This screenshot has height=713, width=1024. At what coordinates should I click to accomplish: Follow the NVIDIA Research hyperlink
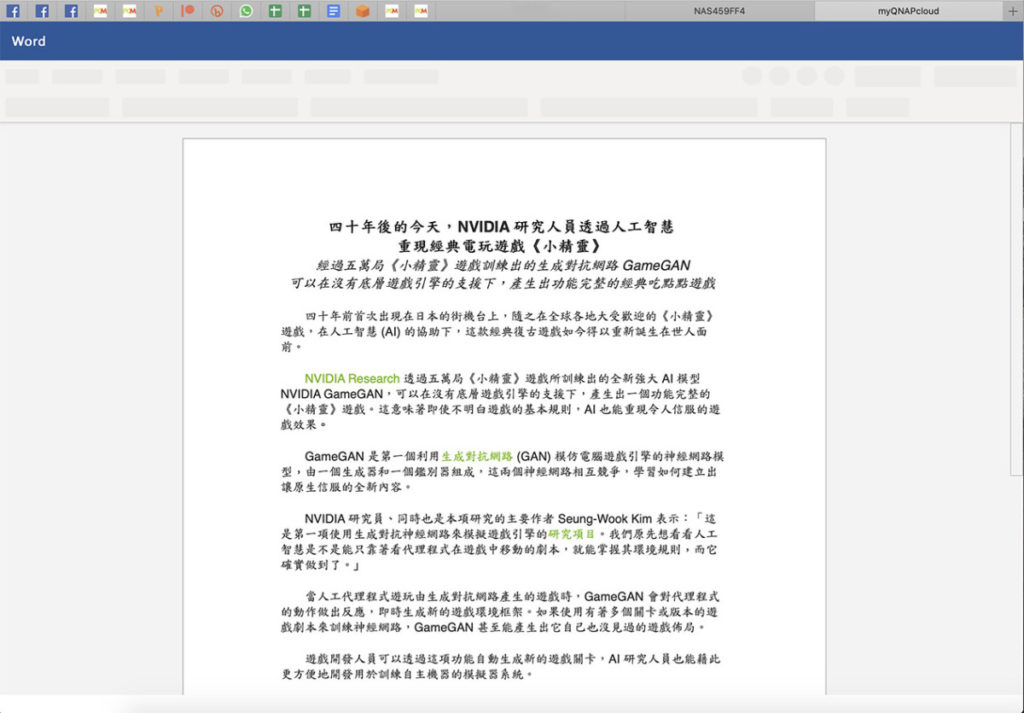(x=351, y=378)
